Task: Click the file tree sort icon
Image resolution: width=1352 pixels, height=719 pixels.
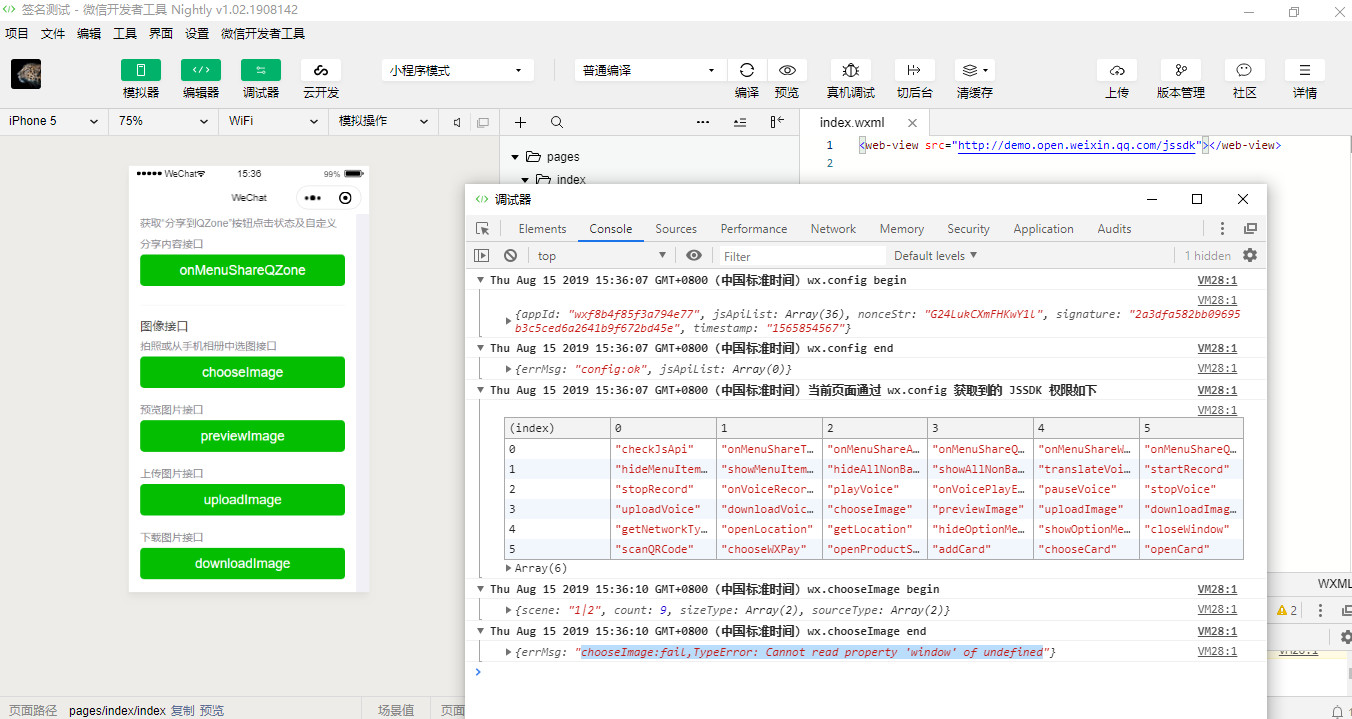Action: coord(740,122)
